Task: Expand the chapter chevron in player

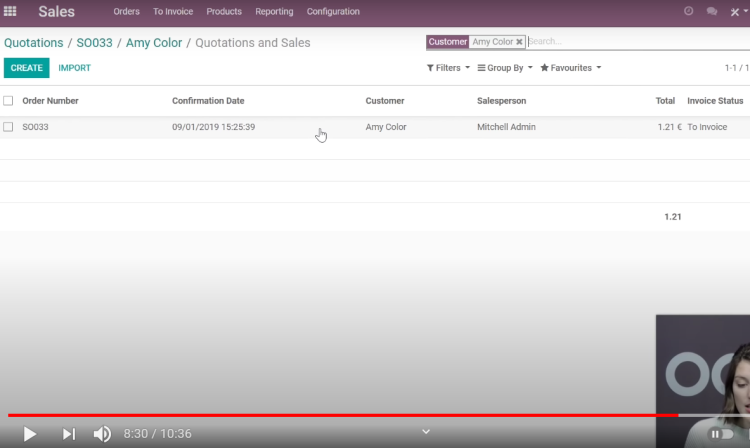Action: coord(426,432)
